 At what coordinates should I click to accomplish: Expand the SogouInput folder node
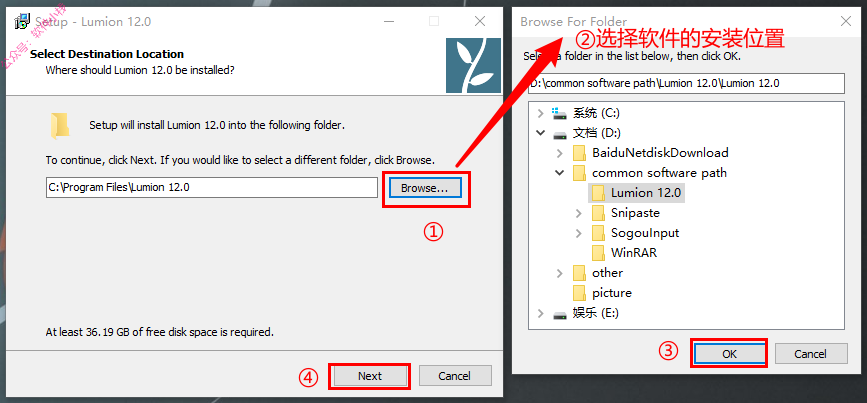(x=578, y=233)
